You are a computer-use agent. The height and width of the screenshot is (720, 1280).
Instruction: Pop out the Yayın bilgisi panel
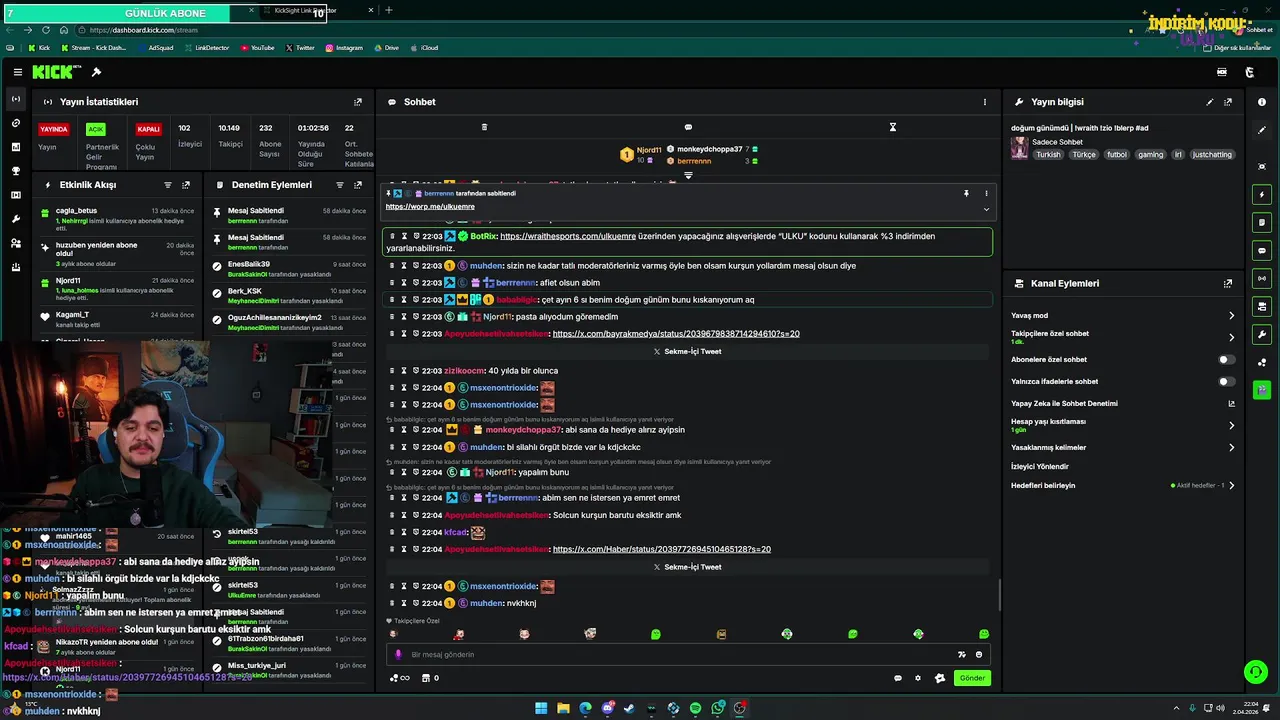(x=1228, y=102)
